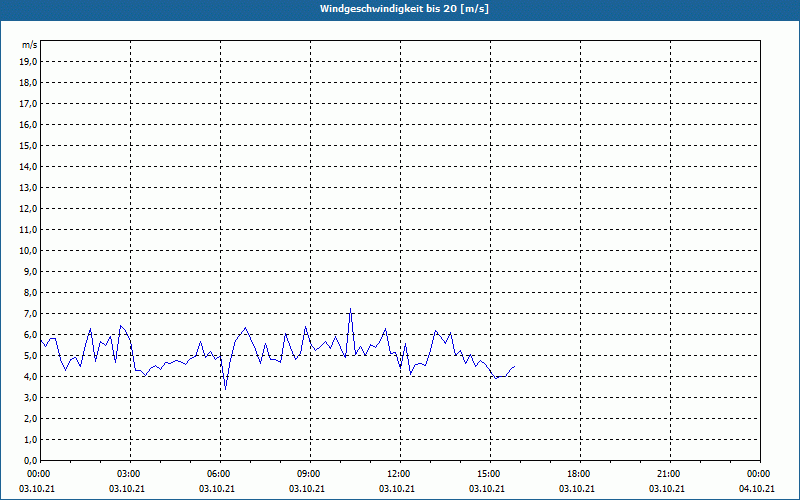The height and width of the screenshot is (500, 800).
Task: Click the 7,0 y-axis label
Action: 30,313
